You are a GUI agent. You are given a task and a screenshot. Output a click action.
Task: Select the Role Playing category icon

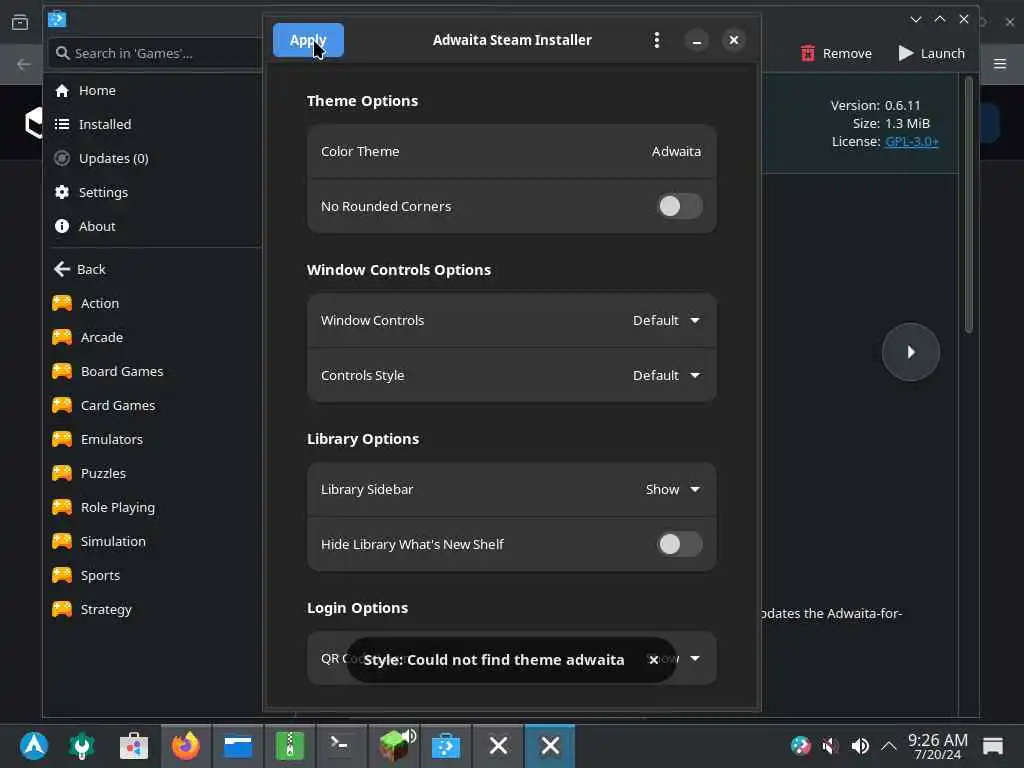62,507
